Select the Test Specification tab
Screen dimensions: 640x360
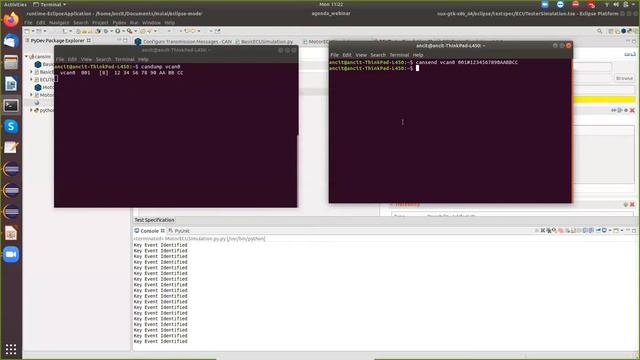click(x=154, y=220)
